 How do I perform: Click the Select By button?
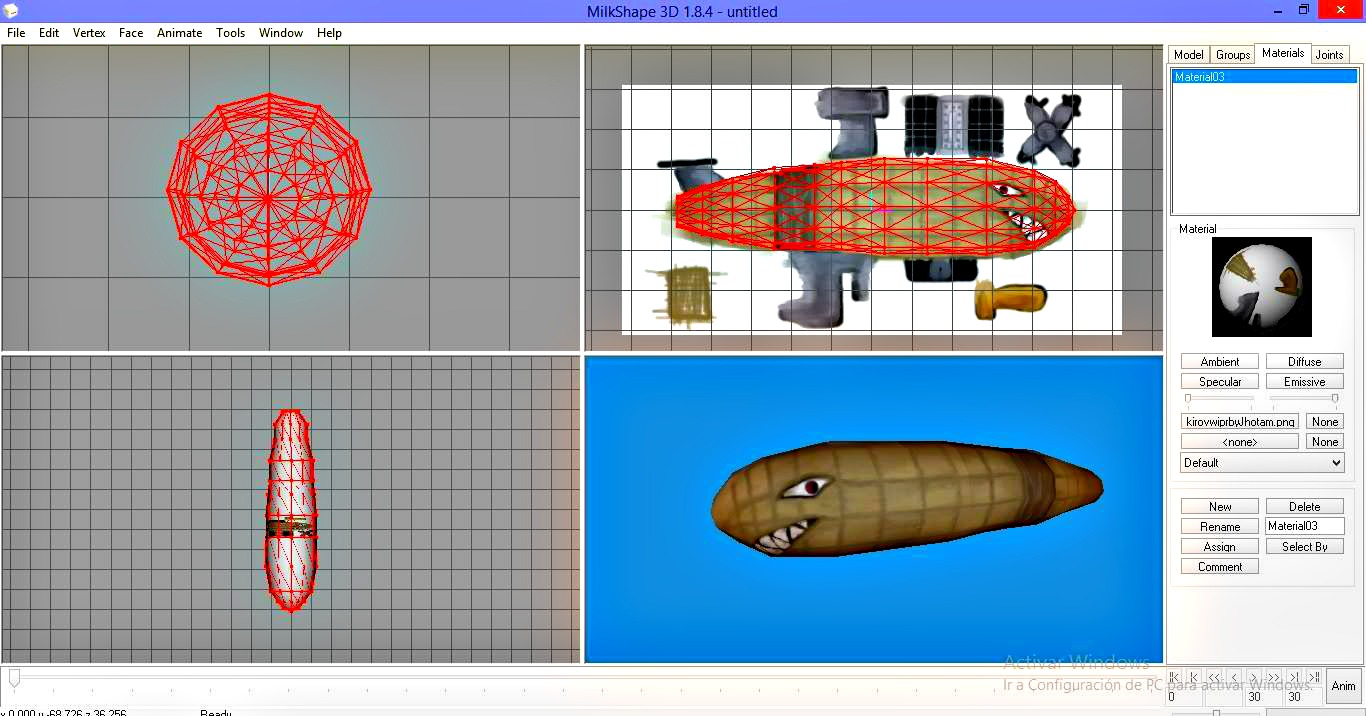pos(1305,547)
